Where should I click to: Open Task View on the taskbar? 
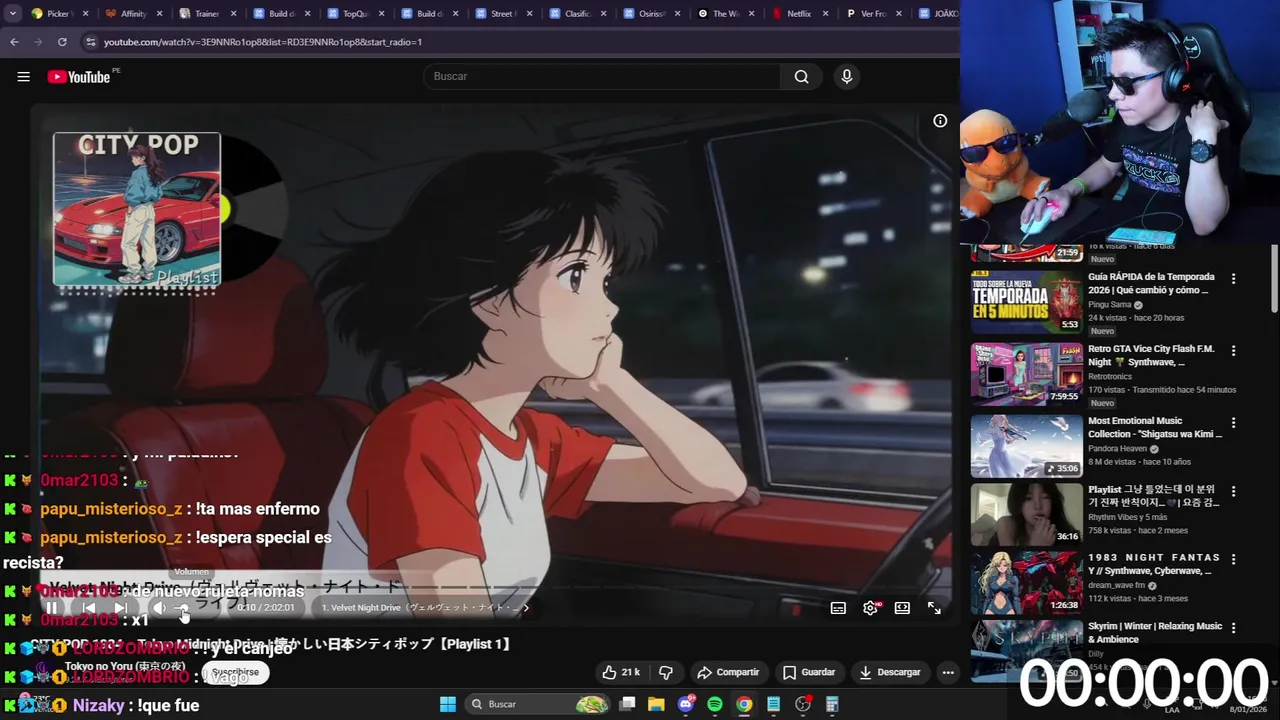pyautogui.click(x=627, y=704)
